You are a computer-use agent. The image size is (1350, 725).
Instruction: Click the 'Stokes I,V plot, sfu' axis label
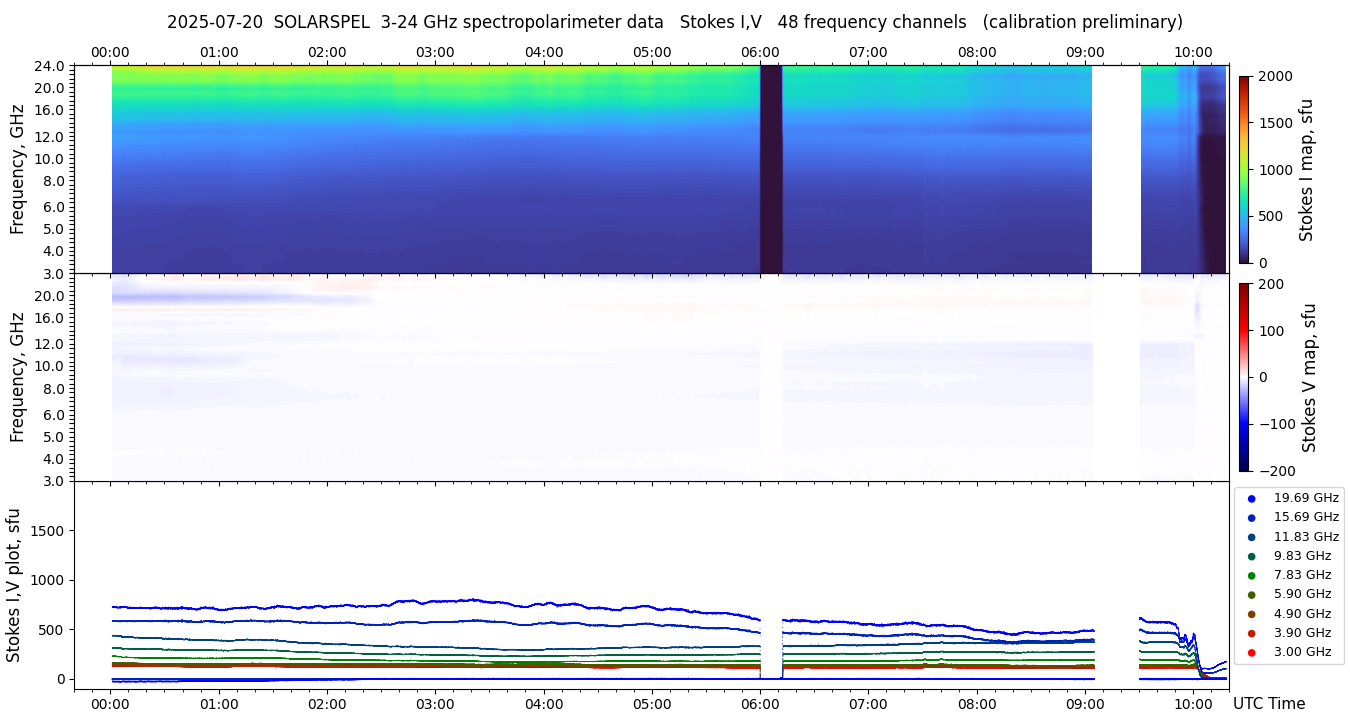pyautogui.click(x=14, y=584)
